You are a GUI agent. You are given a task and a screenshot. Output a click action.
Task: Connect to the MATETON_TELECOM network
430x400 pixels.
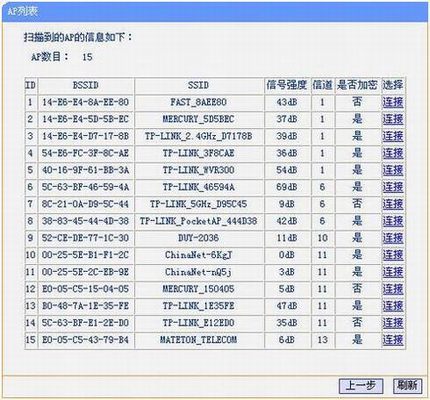click(393, 340)
